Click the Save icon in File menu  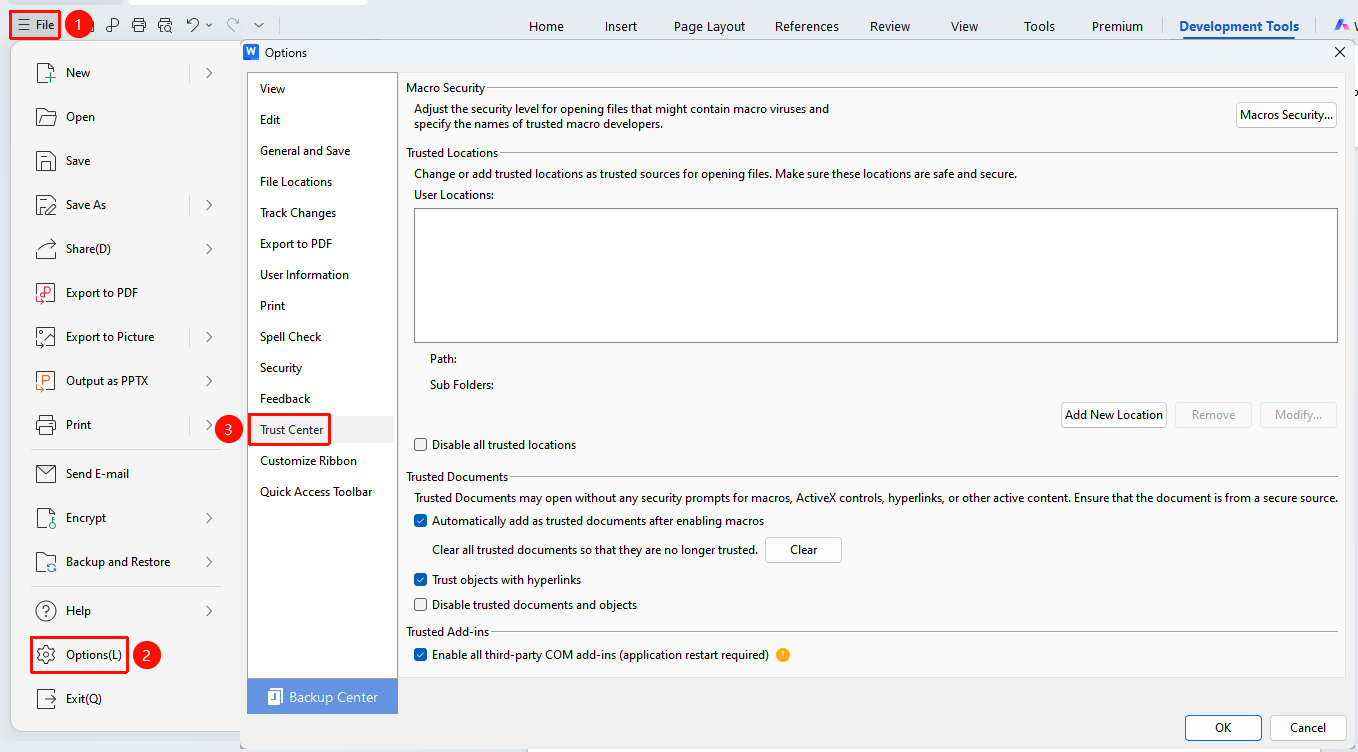click(x=46, y=161)
